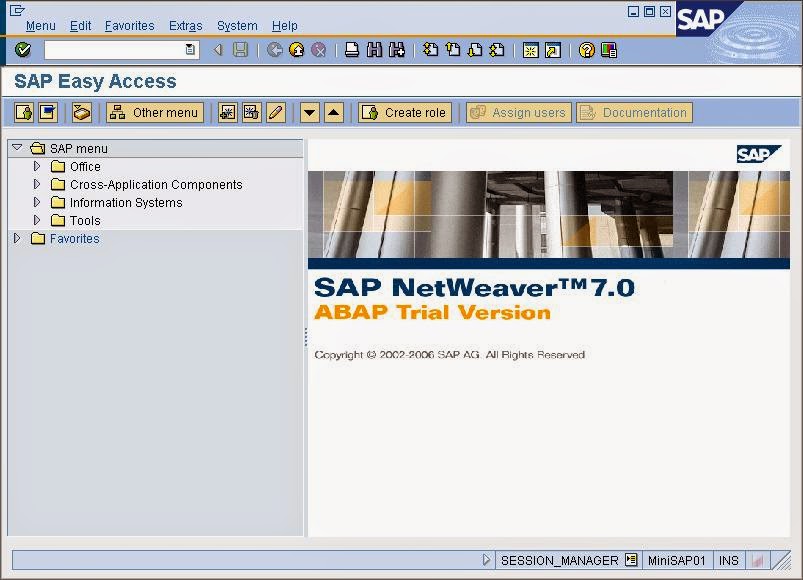Click the window control icon beside Menu
The width and height of the screenshot is (803, 580).
coord(17,10)
